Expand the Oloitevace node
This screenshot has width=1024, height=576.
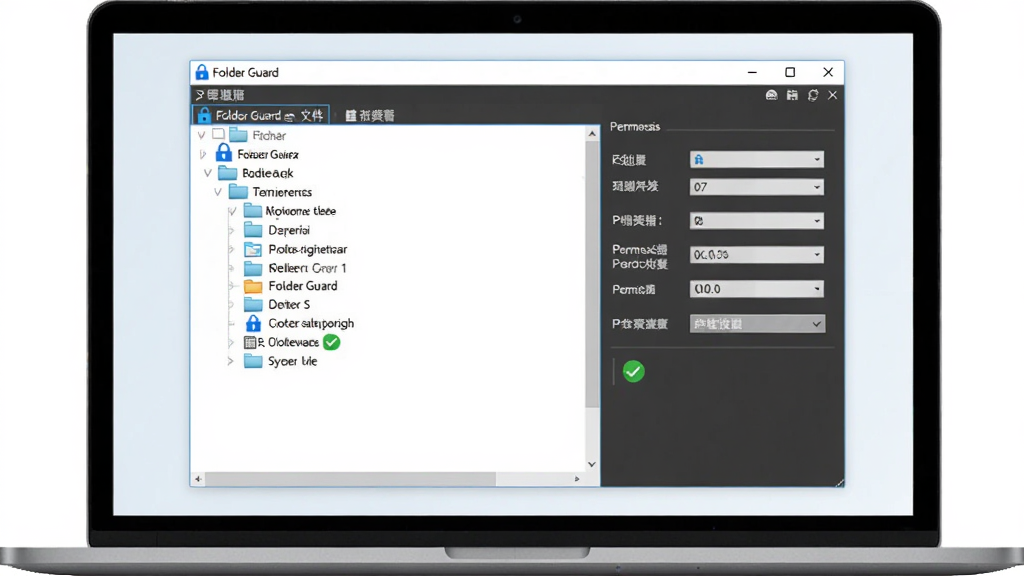tap(230, 342)
